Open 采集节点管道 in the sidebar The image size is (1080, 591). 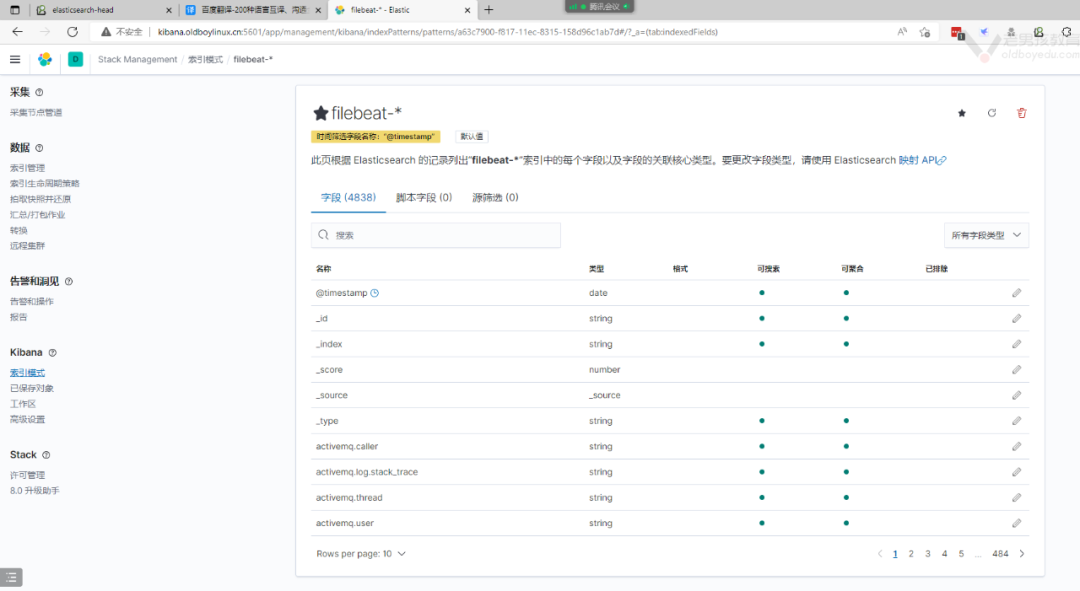pyautogui.click(x=36, y=112)
